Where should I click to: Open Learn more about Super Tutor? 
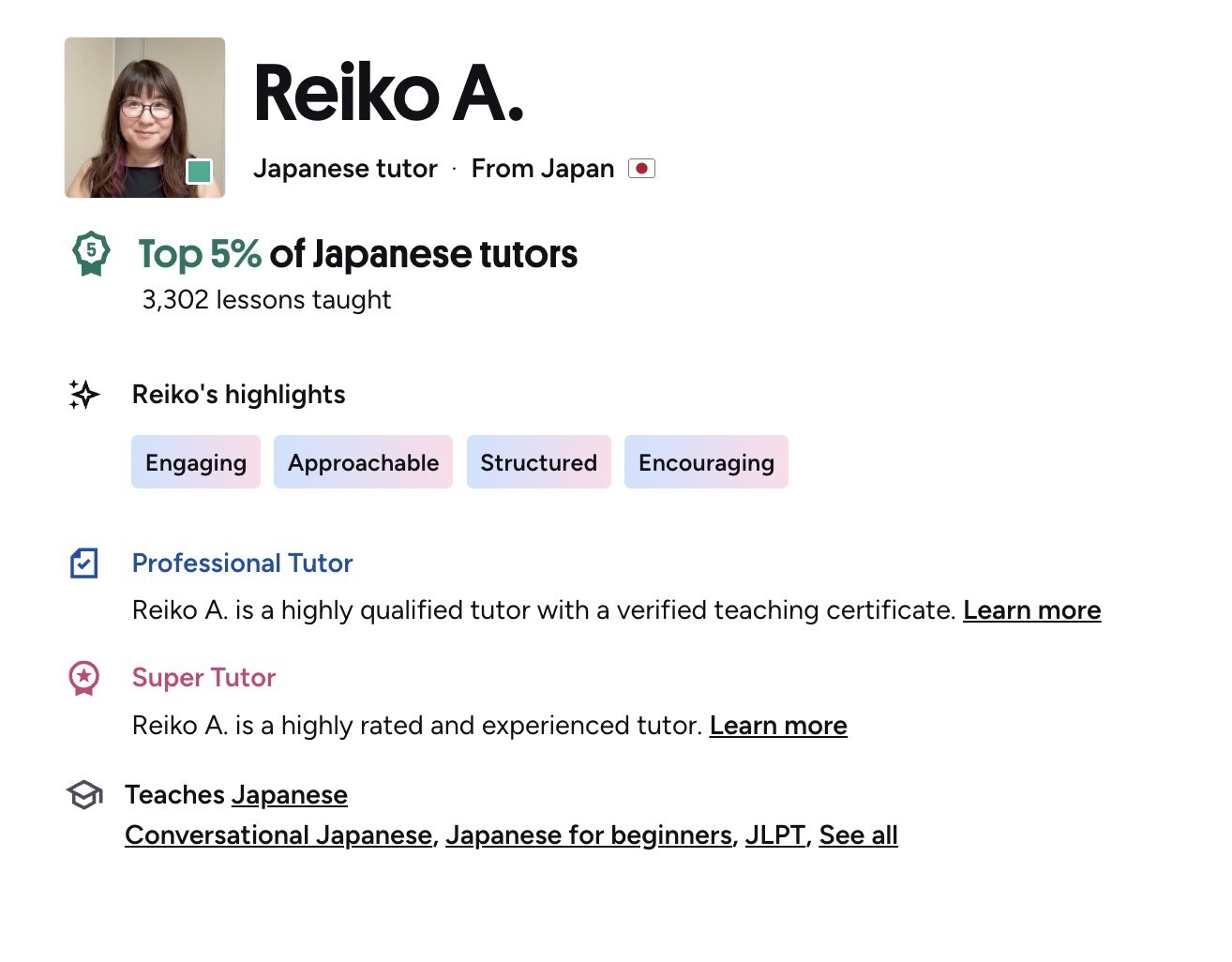point(778,726)
